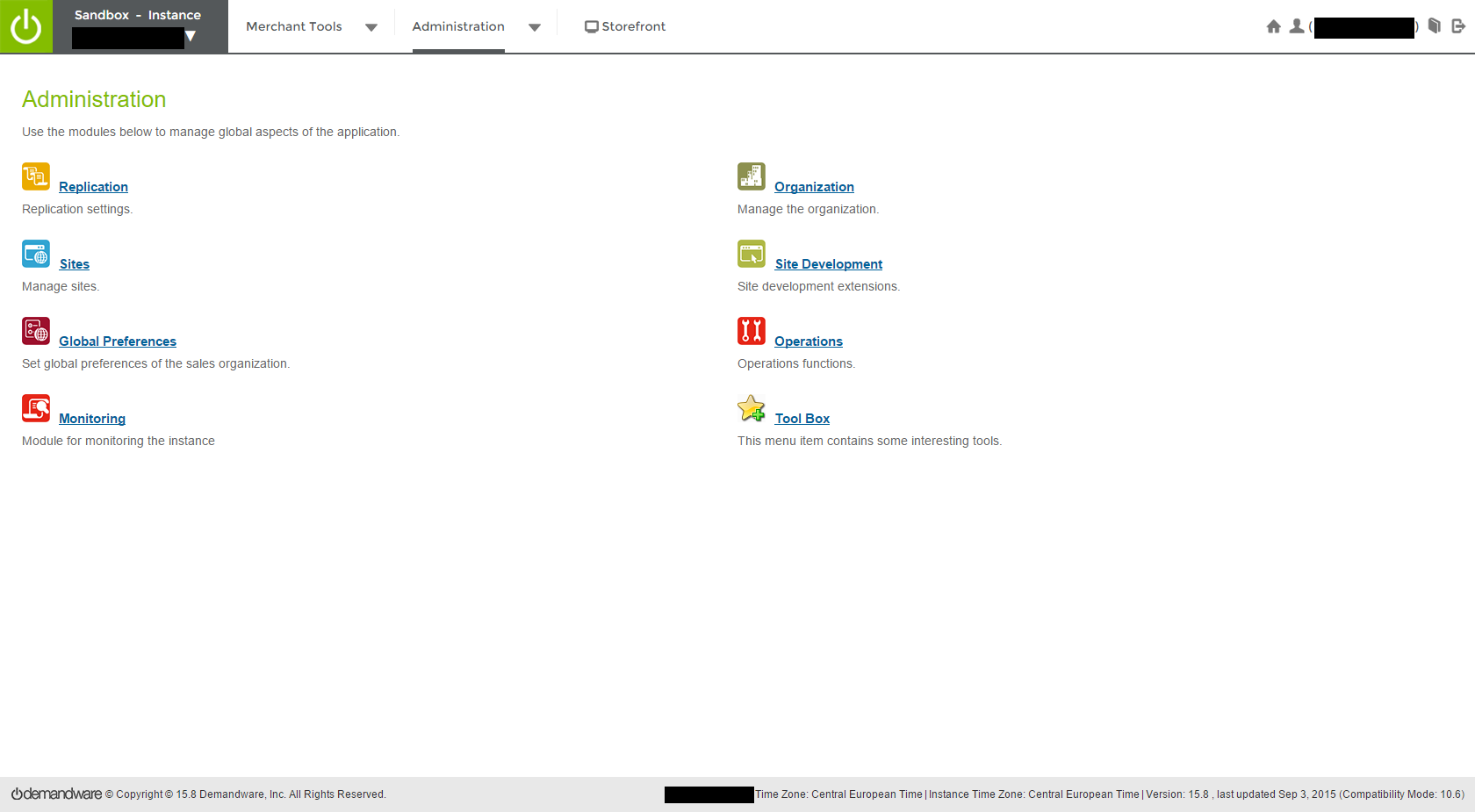Follow the Tool Box link

click(802, 418)
